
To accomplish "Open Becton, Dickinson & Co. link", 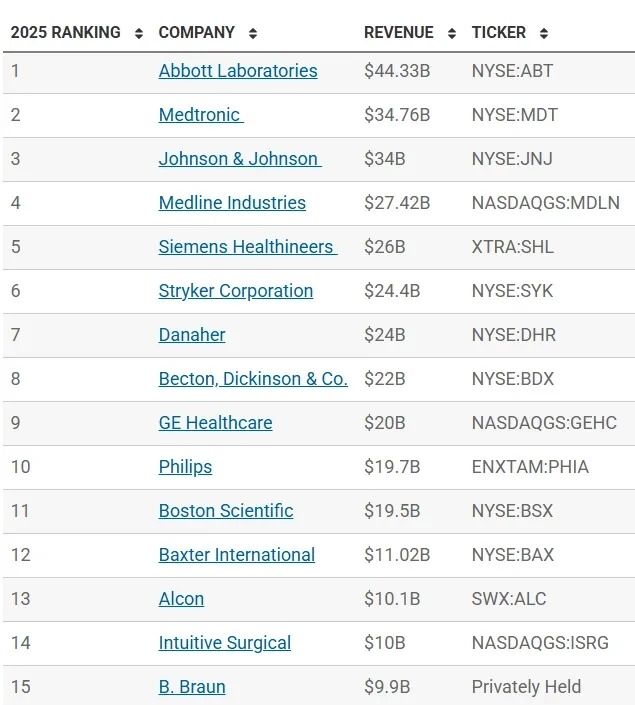I will pyautogui.click(x=253, y=379).
